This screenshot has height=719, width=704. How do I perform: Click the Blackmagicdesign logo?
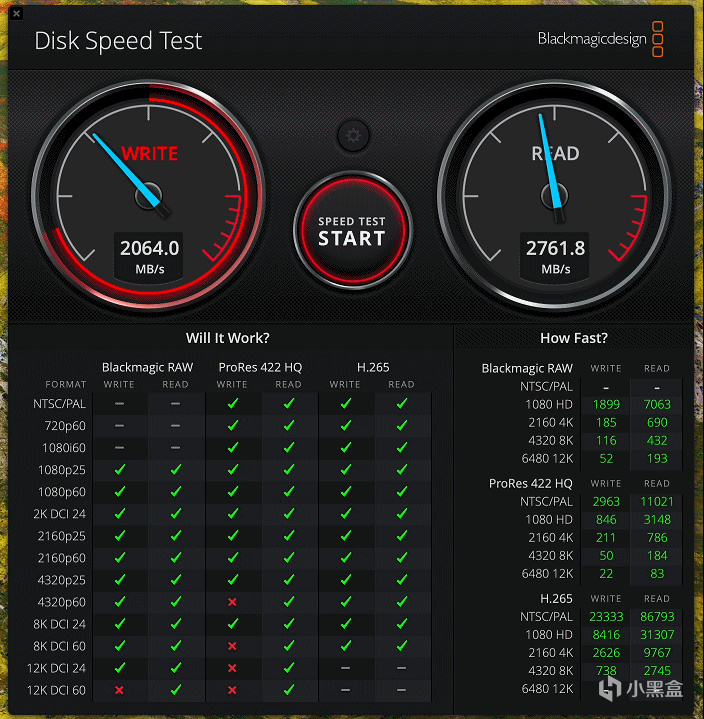point(600,39)
